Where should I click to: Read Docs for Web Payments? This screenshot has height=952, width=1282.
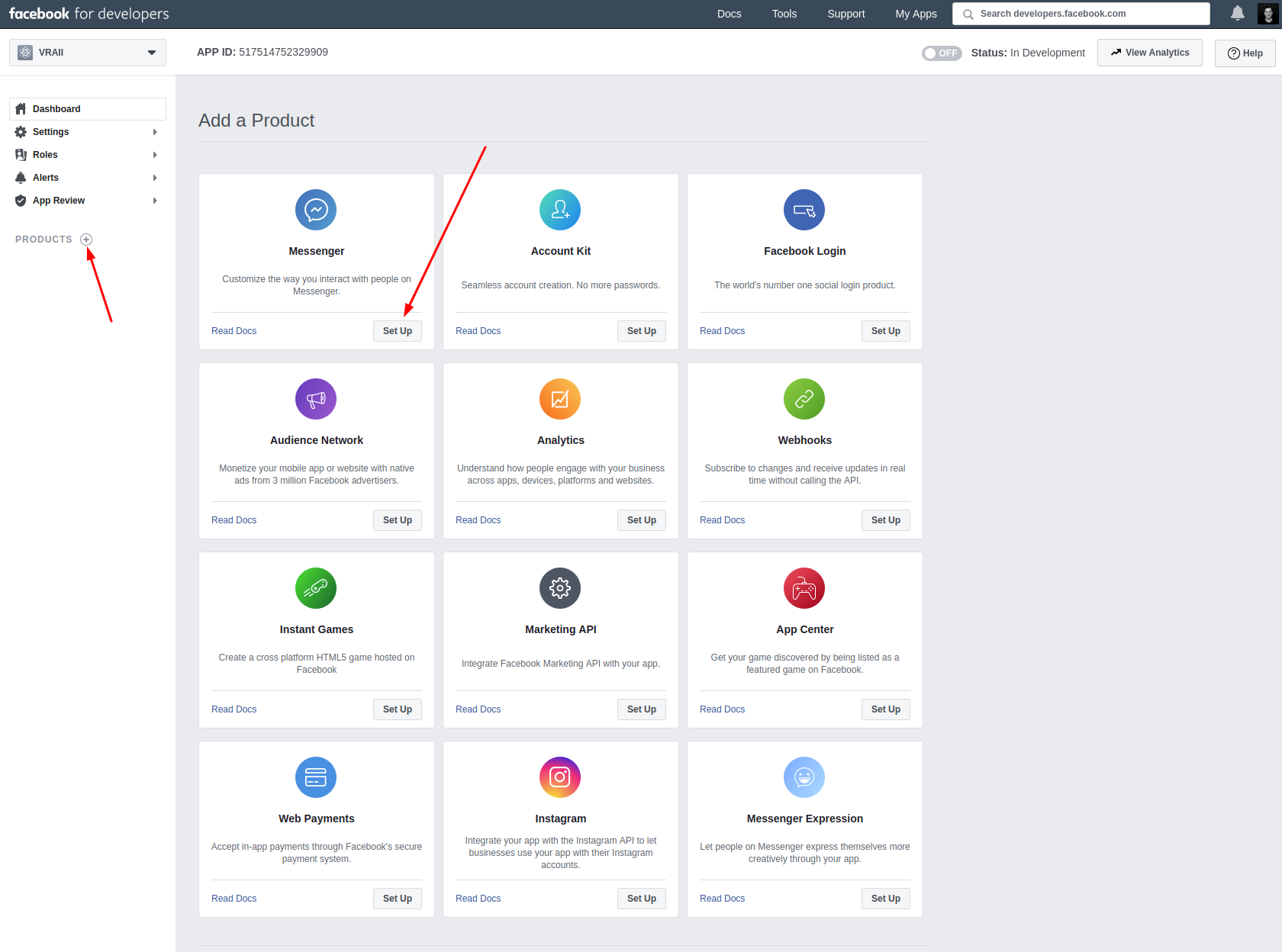[234, 899]
